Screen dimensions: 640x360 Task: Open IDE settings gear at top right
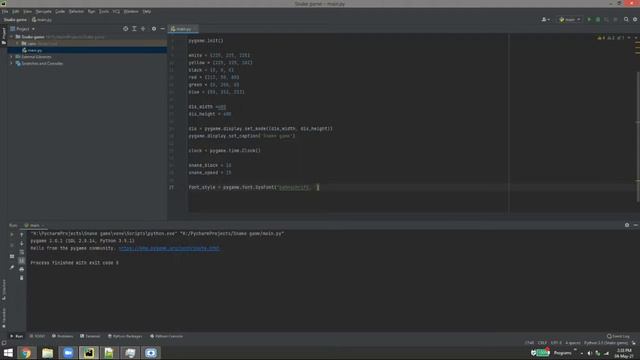pos(635,19)
